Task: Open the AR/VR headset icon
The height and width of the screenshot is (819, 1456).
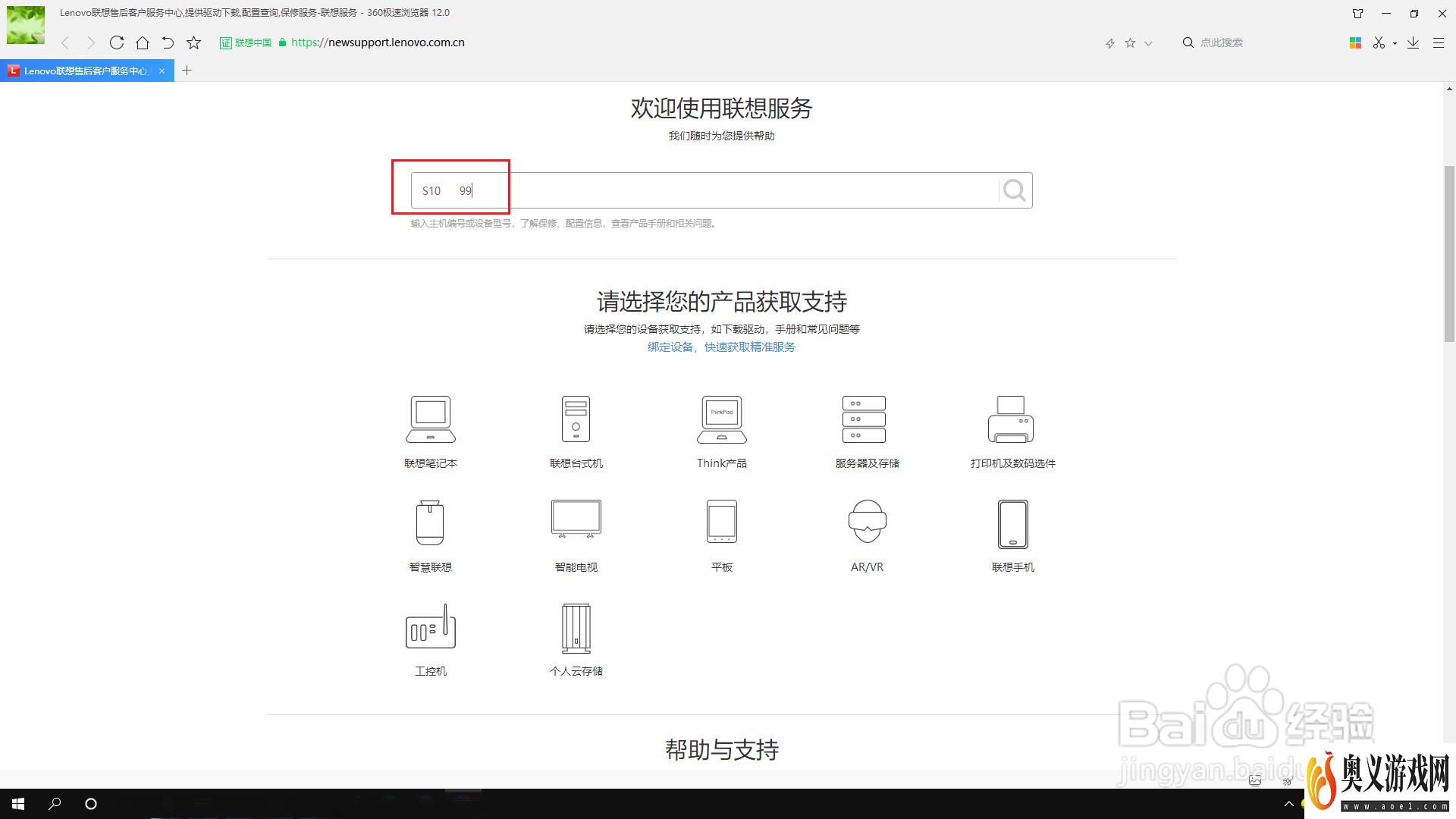Action: point(868,522)
